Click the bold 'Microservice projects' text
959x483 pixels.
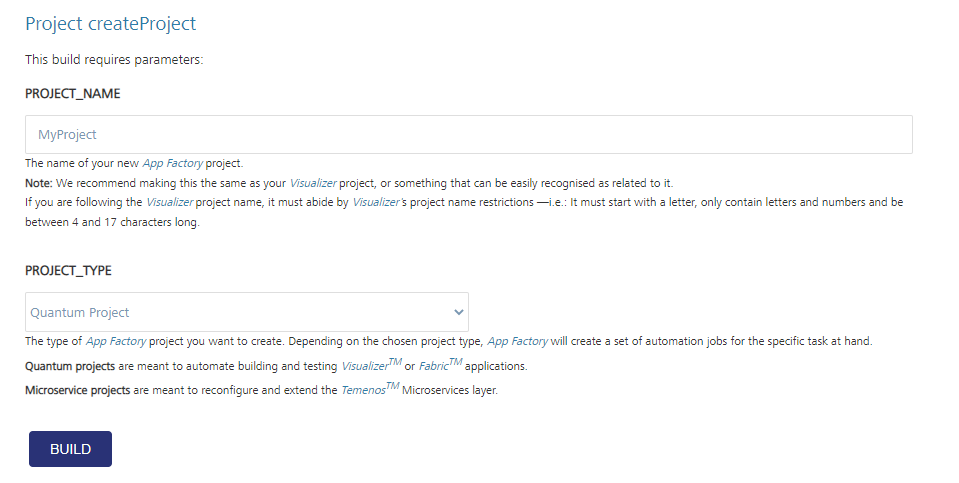click(77, 390)
